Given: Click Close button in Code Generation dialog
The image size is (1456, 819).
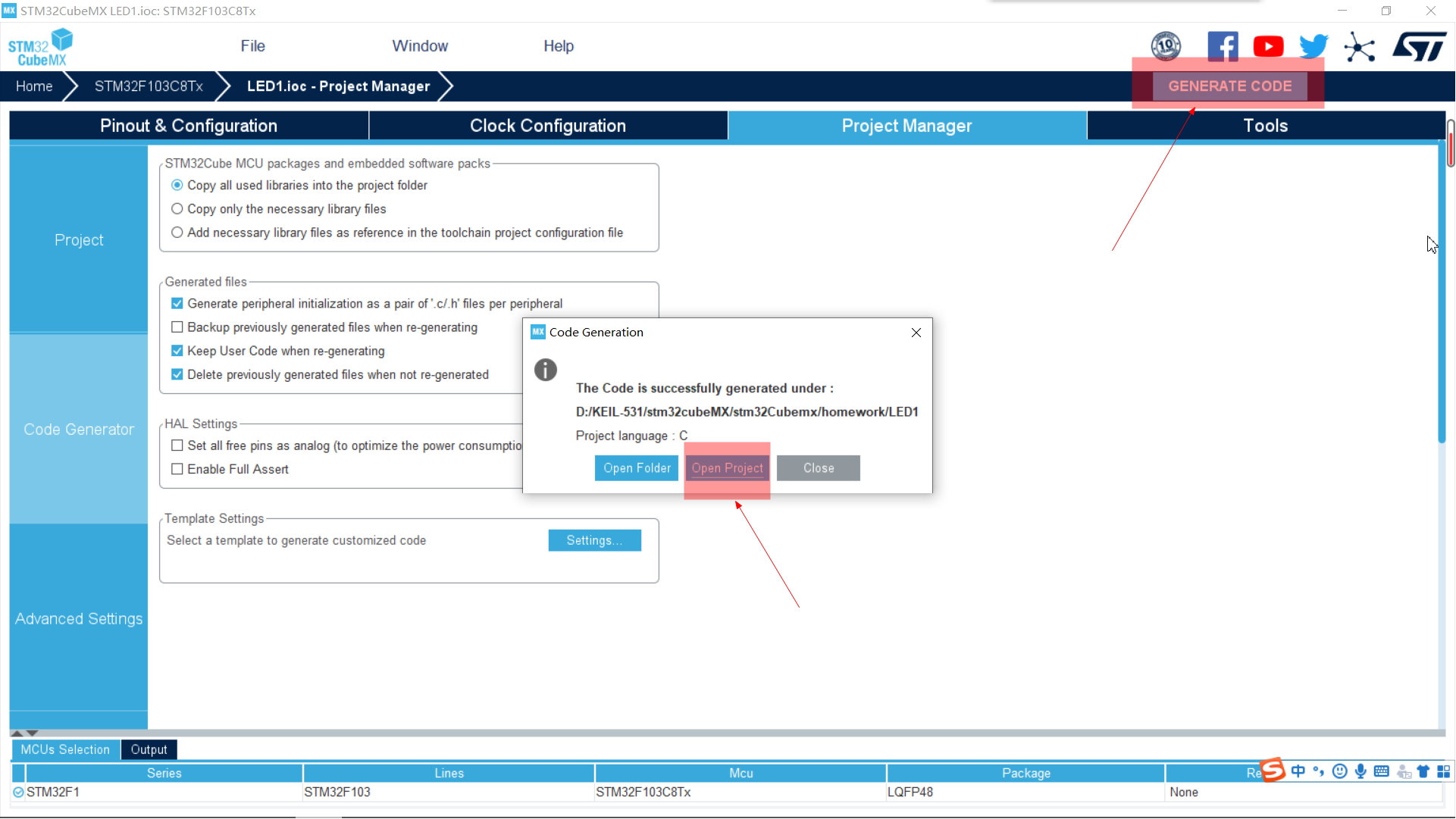Looking at the screenshot, I should tap(819, 468).
